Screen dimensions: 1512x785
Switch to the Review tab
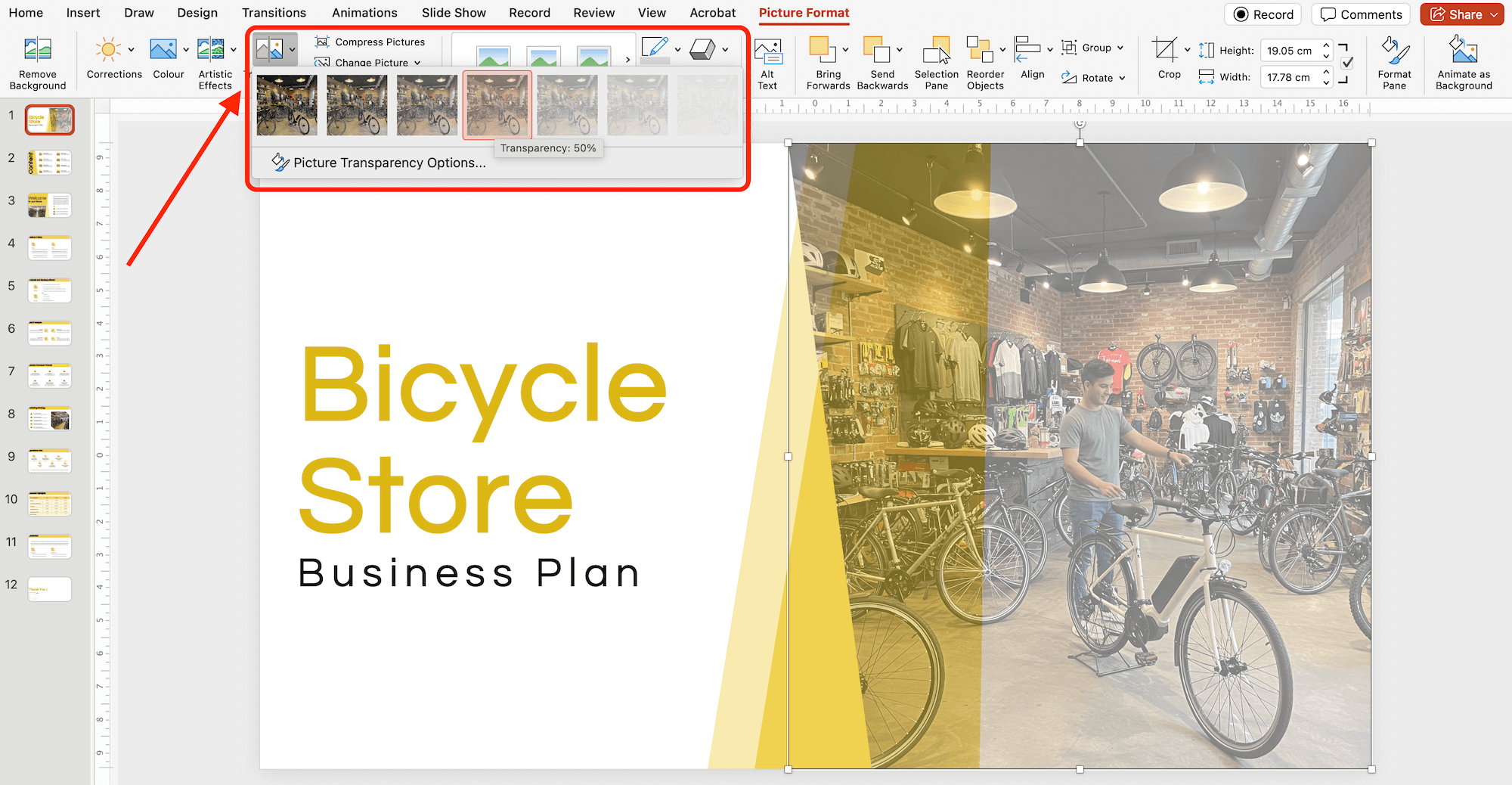[593, 12]
